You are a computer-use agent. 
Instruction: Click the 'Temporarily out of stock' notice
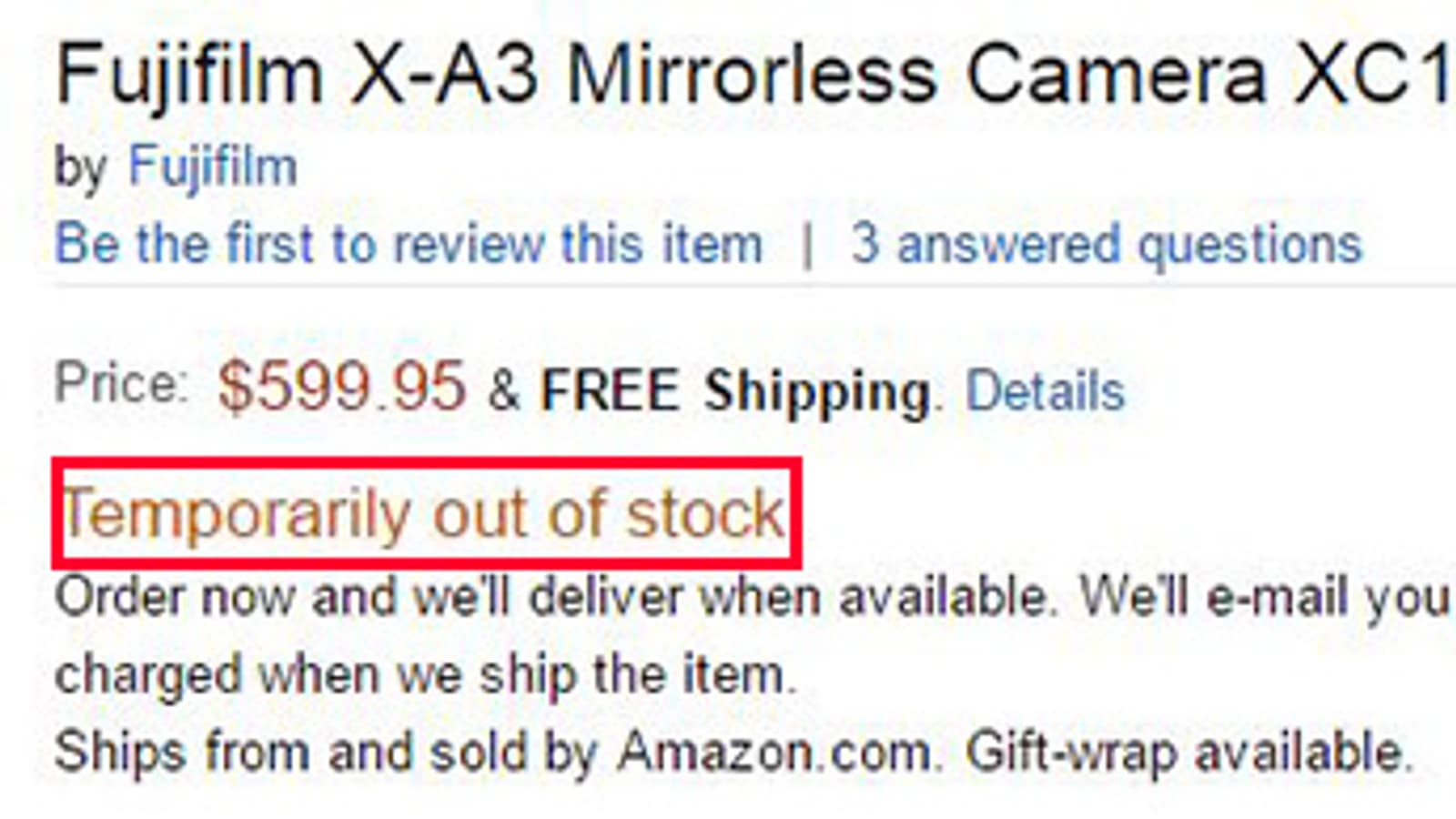pos(424,514)
